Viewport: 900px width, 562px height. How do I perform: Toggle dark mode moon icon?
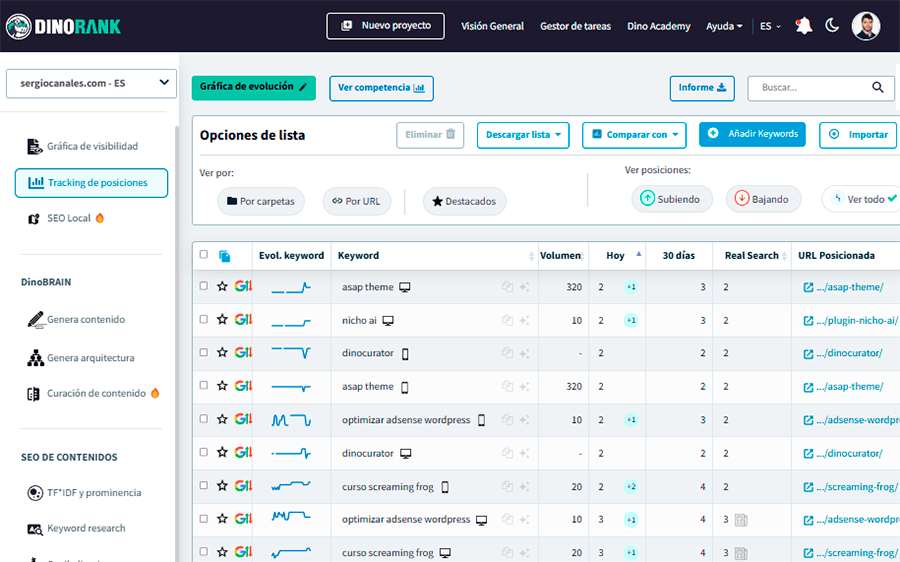(x=832, y=26)
